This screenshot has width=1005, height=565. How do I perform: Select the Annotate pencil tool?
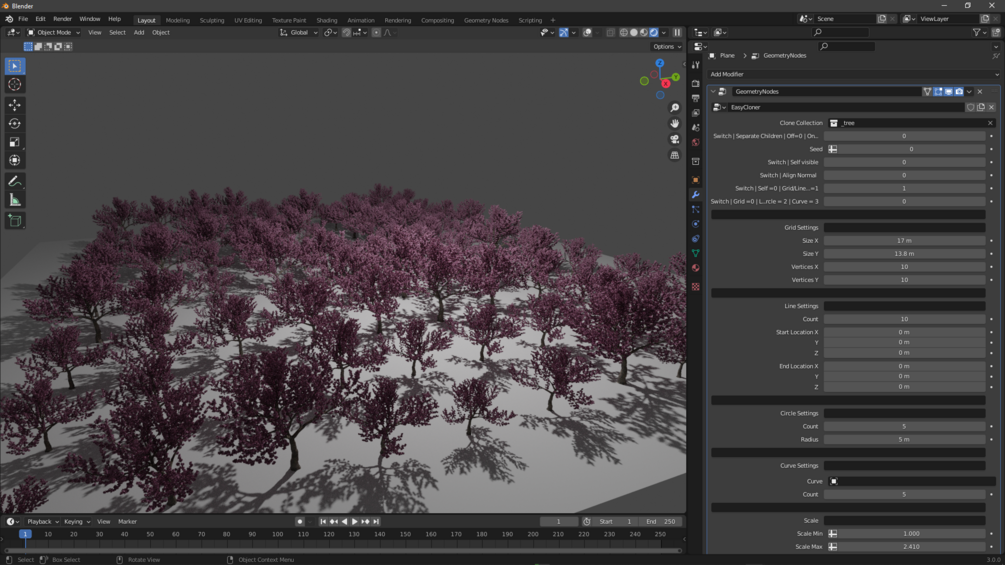tap(14, 181)
